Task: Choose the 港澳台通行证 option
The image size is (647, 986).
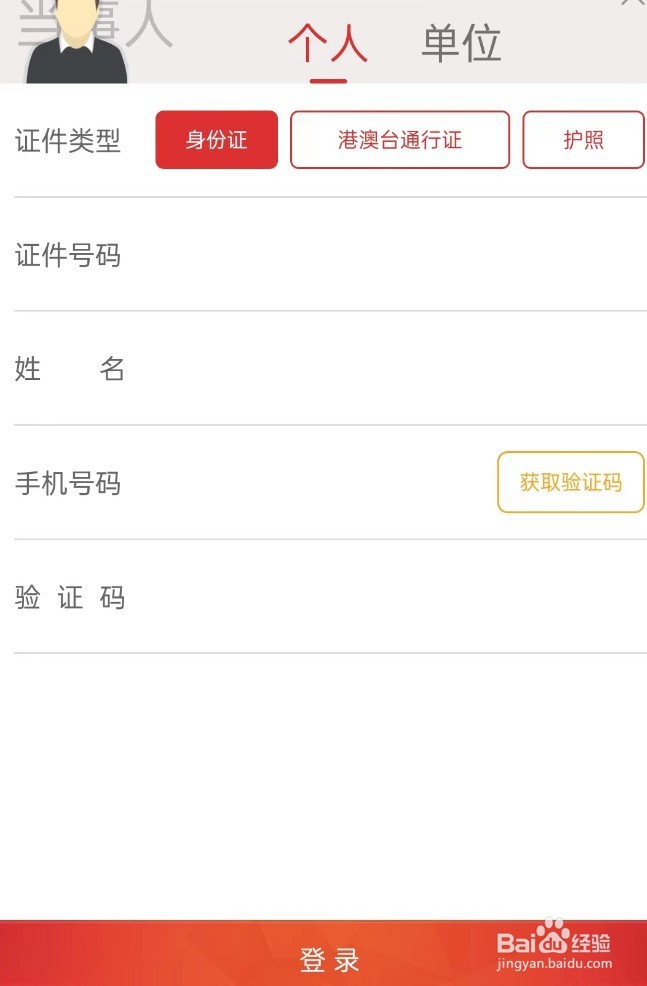Action: [400, 140]
